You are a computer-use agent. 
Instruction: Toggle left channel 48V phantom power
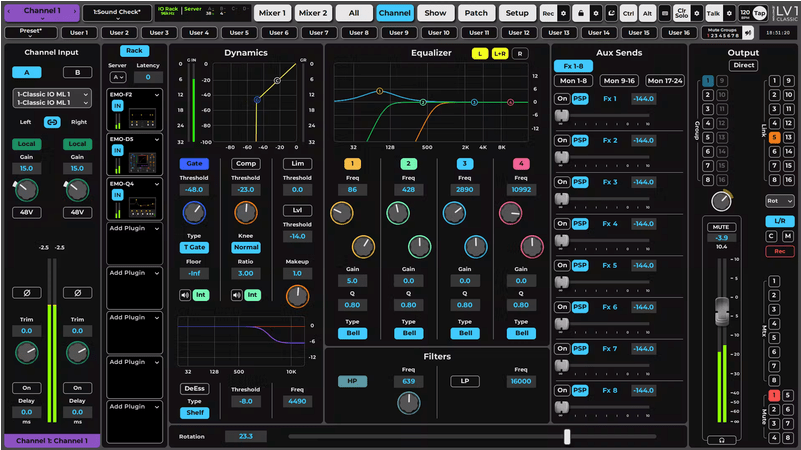tap(27, 212)
